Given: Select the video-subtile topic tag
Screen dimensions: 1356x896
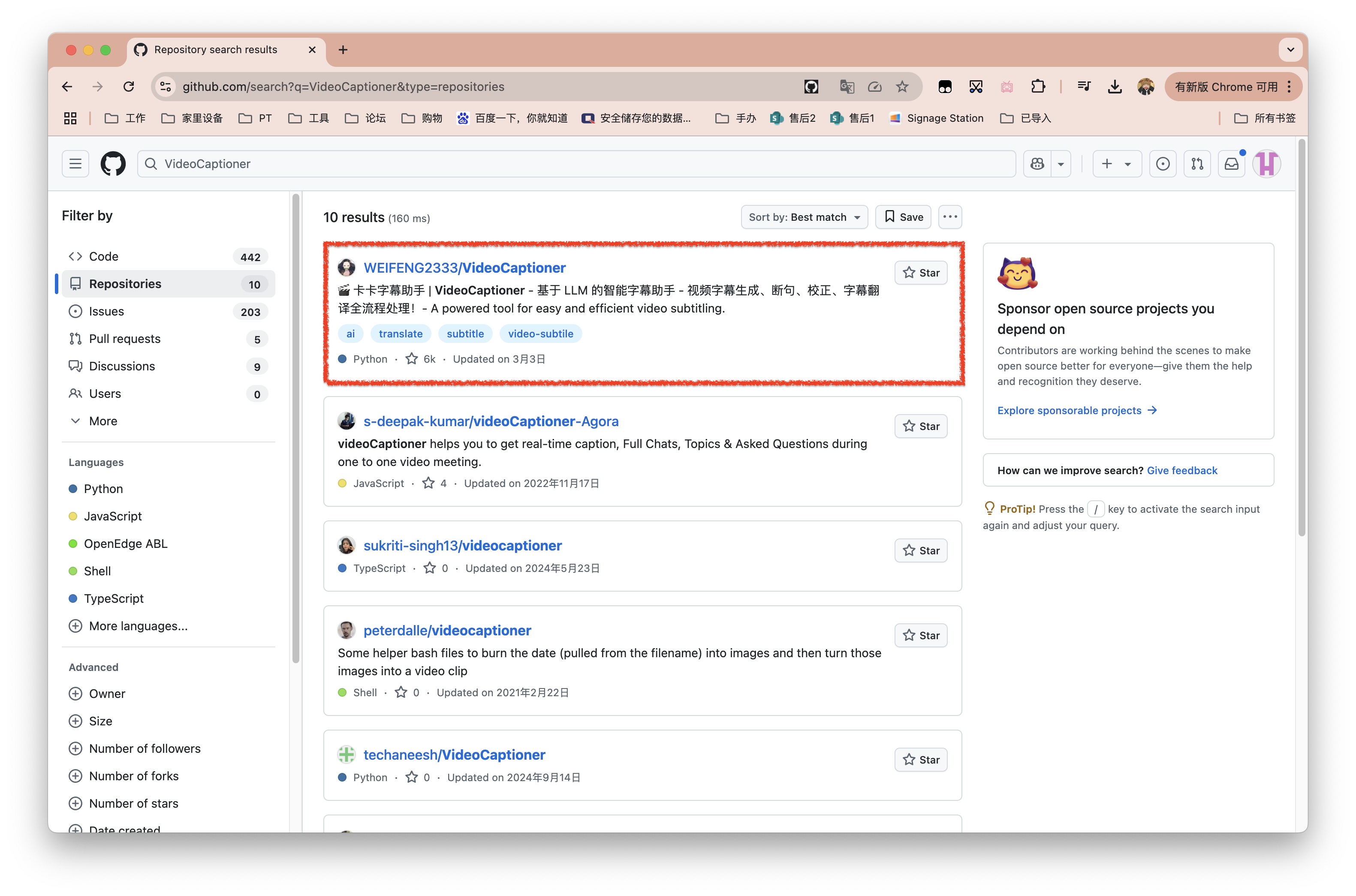Looking at the screenshot, I should pos(541,334).
